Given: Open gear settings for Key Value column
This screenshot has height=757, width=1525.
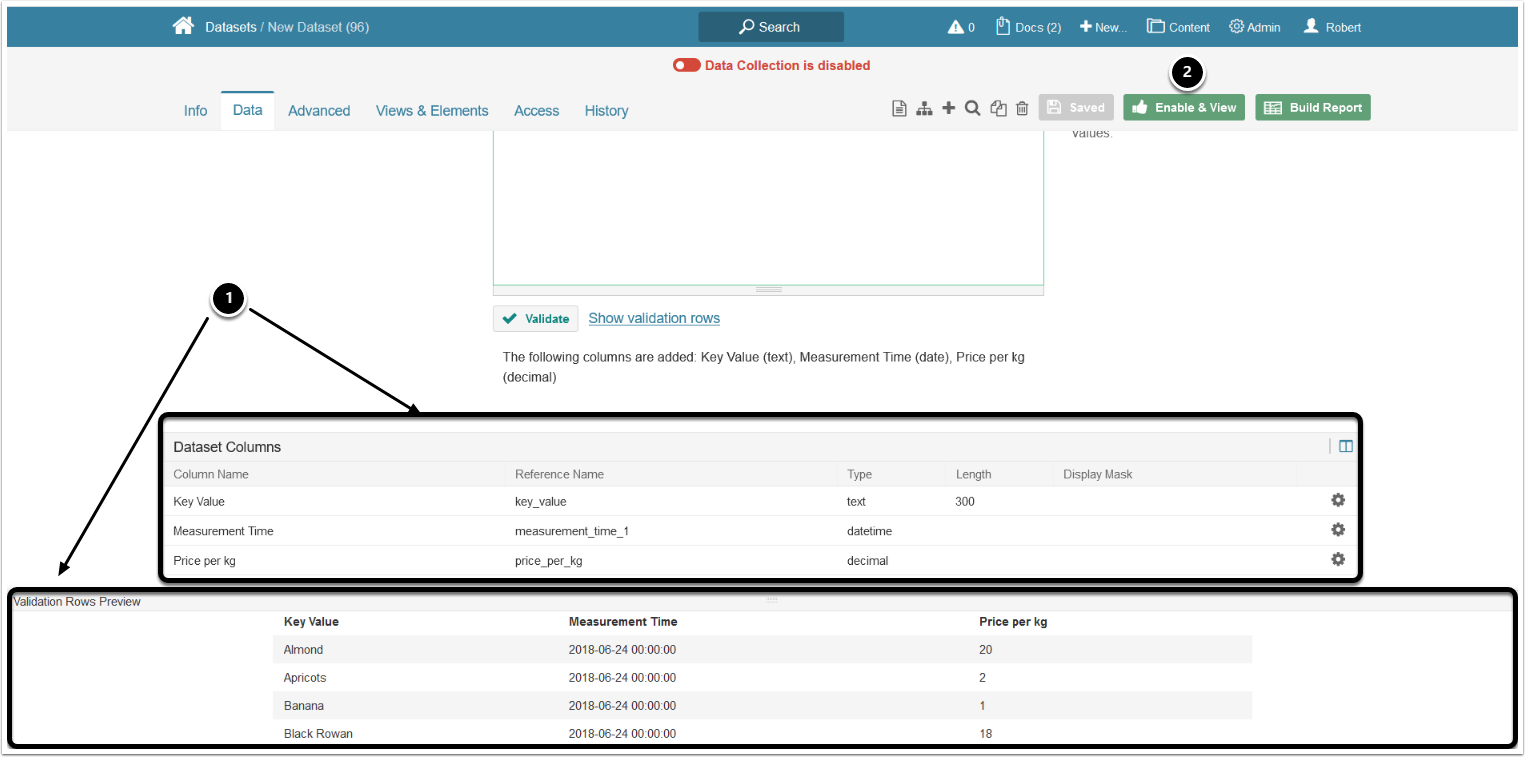Looking at the screenshot, I should [1338, 500].
